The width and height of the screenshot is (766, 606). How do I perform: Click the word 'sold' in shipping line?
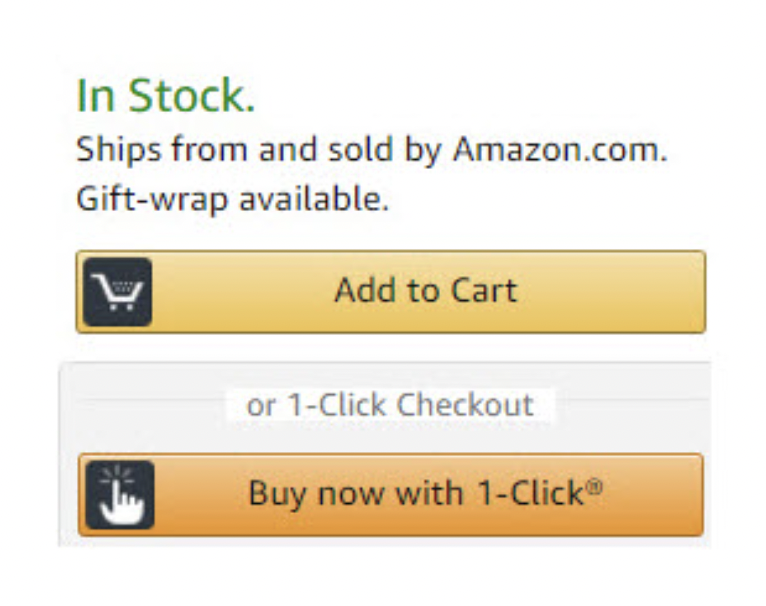361,149
